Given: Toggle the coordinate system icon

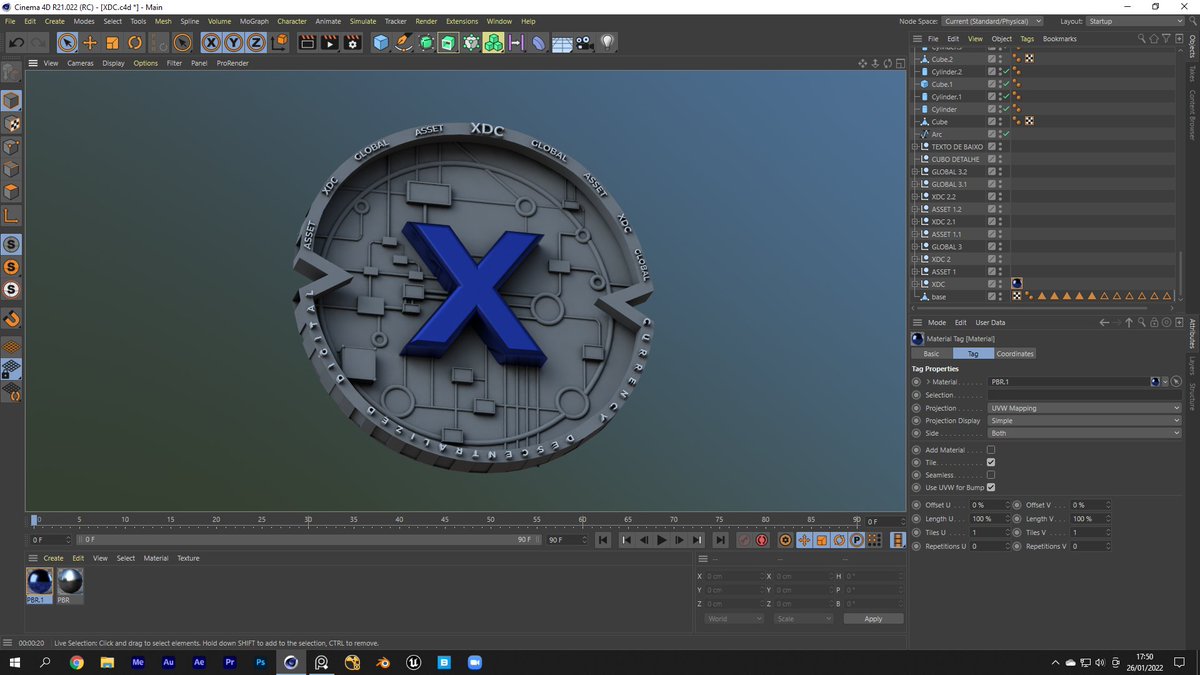Looking at the screenshot, I should pos(279,43).
